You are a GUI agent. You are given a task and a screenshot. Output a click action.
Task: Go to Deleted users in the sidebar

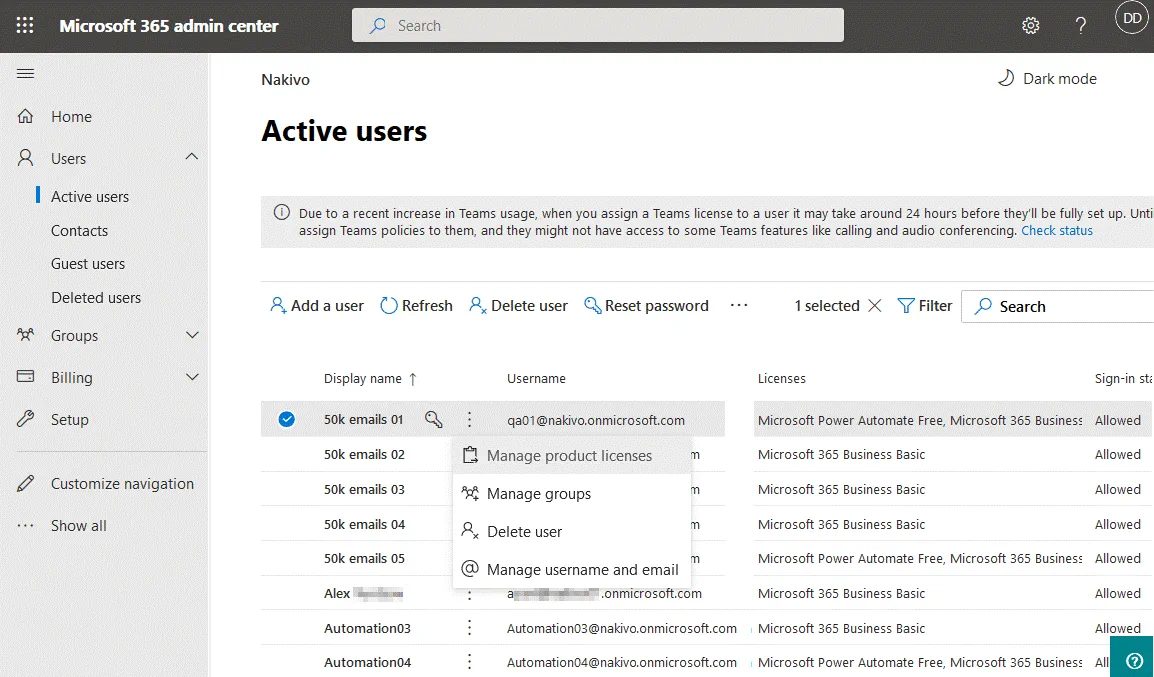click(x=96, y=297)
